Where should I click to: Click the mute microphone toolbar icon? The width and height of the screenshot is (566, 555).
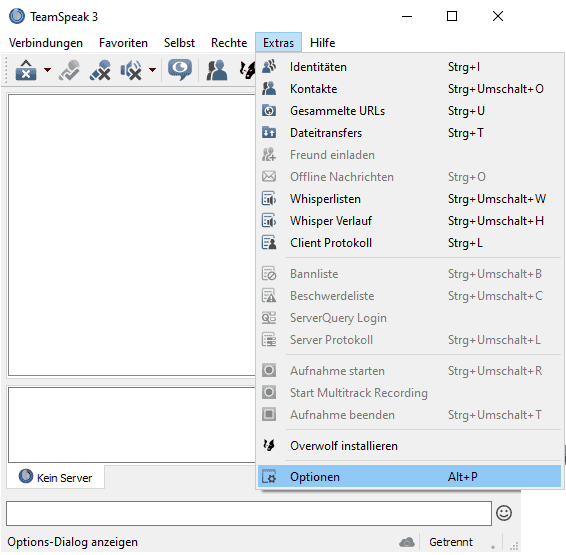pos(100,70)
